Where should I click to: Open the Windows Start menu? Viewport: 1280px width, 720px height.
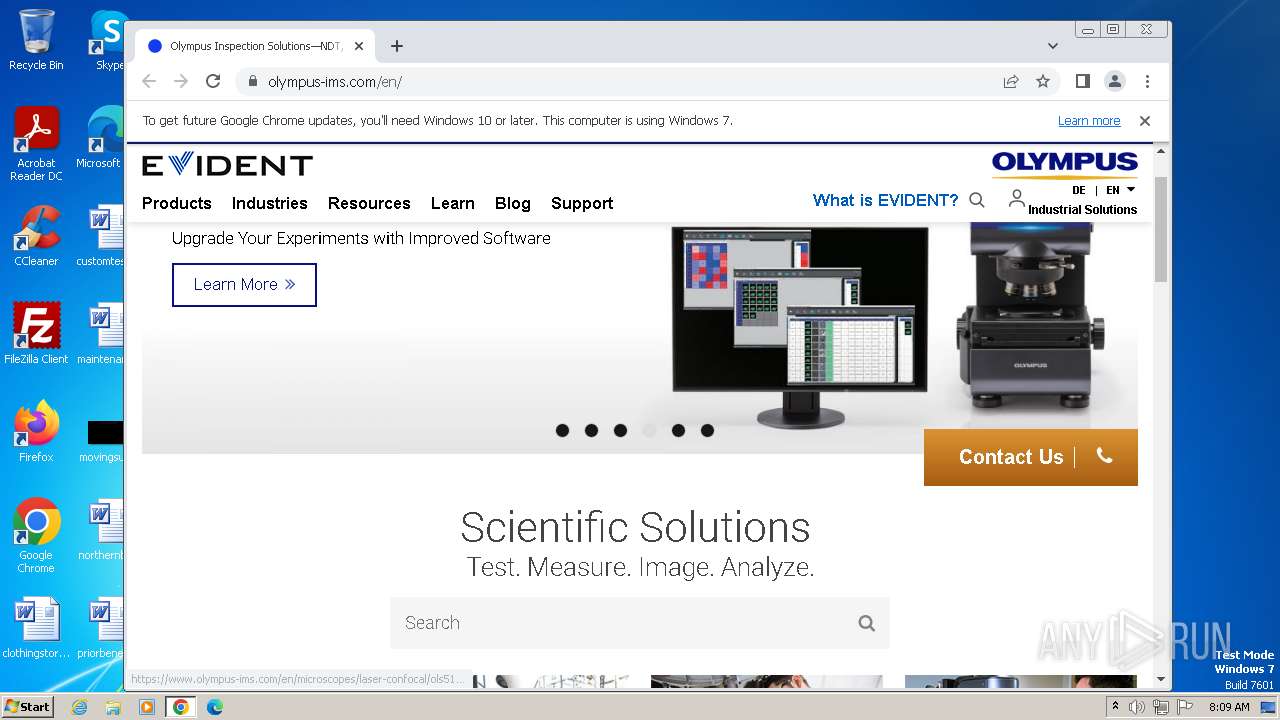[x=27, y=706]
